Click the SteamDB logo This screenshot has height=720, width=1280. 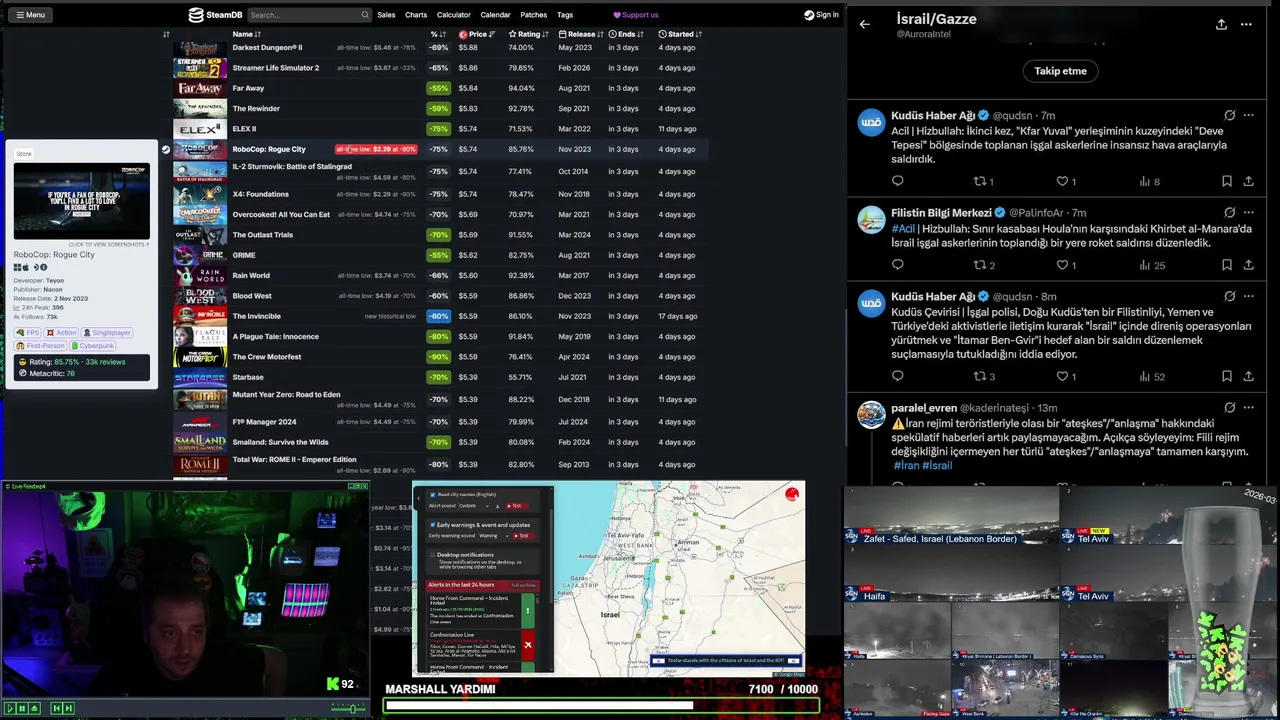click(x=215, y=15)
